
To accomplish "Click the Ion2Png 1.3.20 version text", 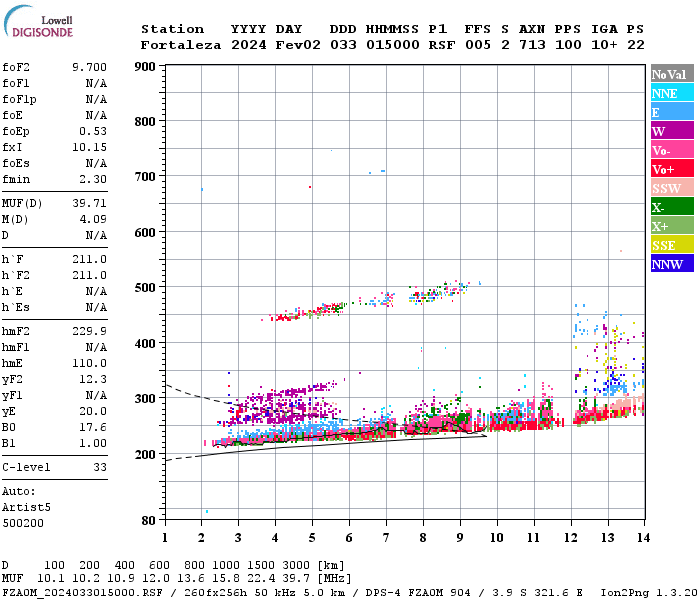I will [x=649, y=593].
